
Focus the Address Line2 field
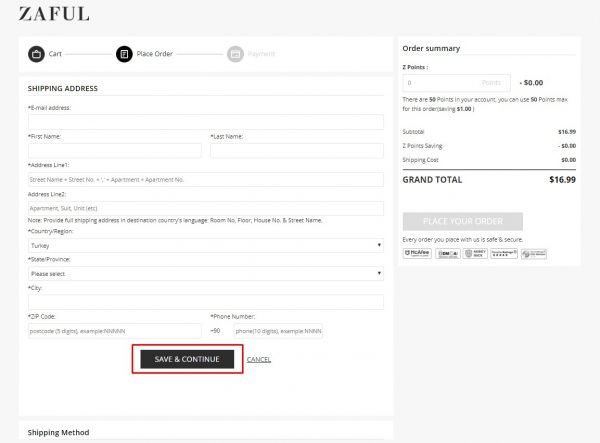[206, 208]
